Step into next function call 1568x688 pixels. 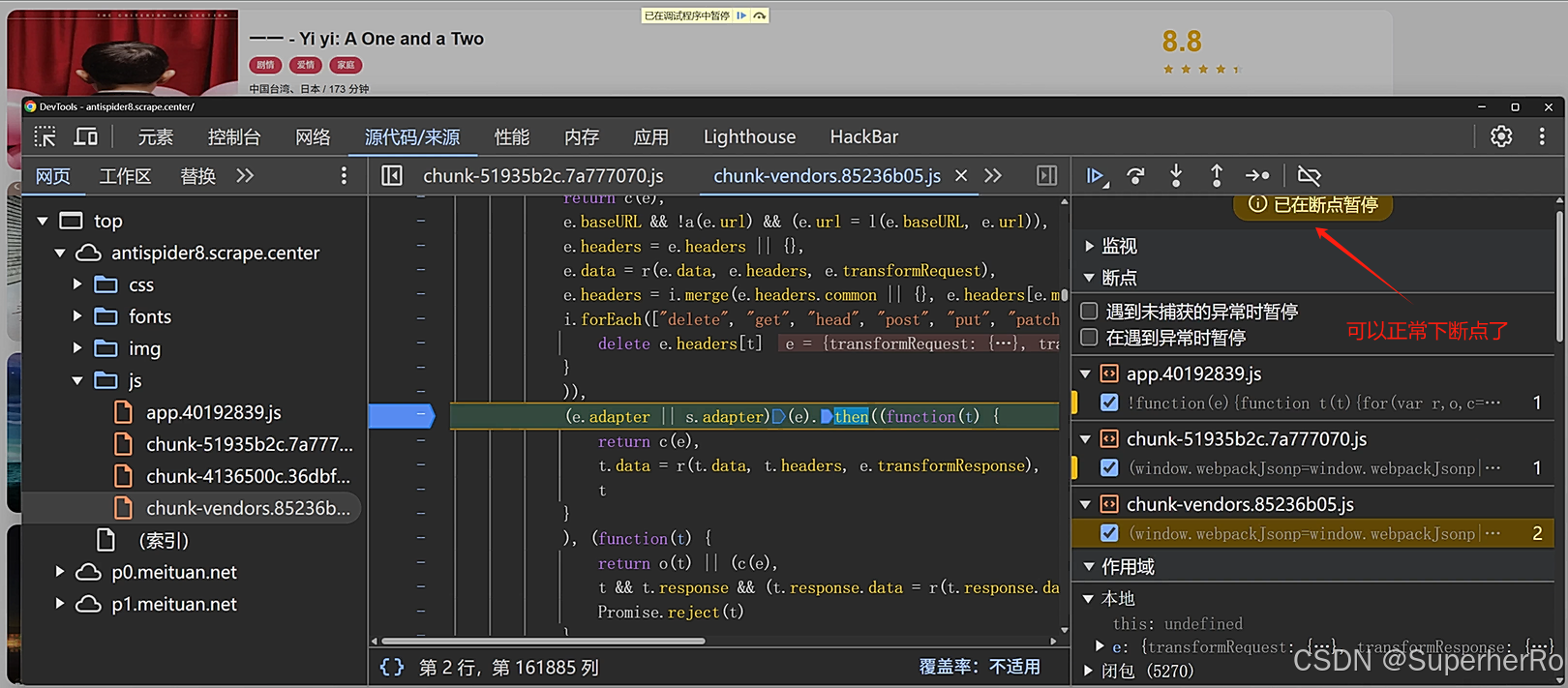pyautogui.click(x=1176, y=175)
